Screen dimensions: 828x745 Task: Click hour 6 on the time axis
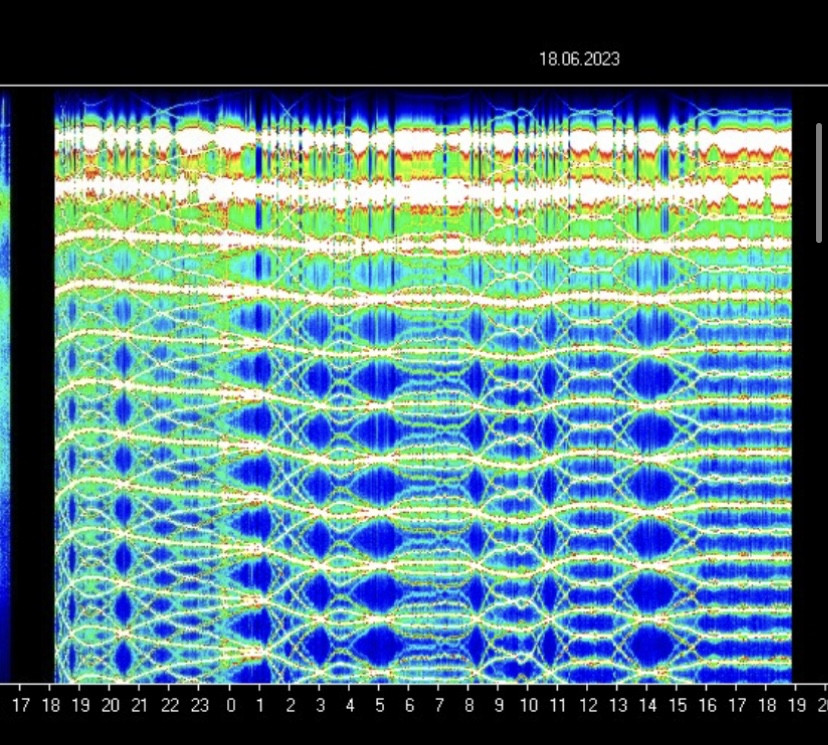(x=409, y=706)
